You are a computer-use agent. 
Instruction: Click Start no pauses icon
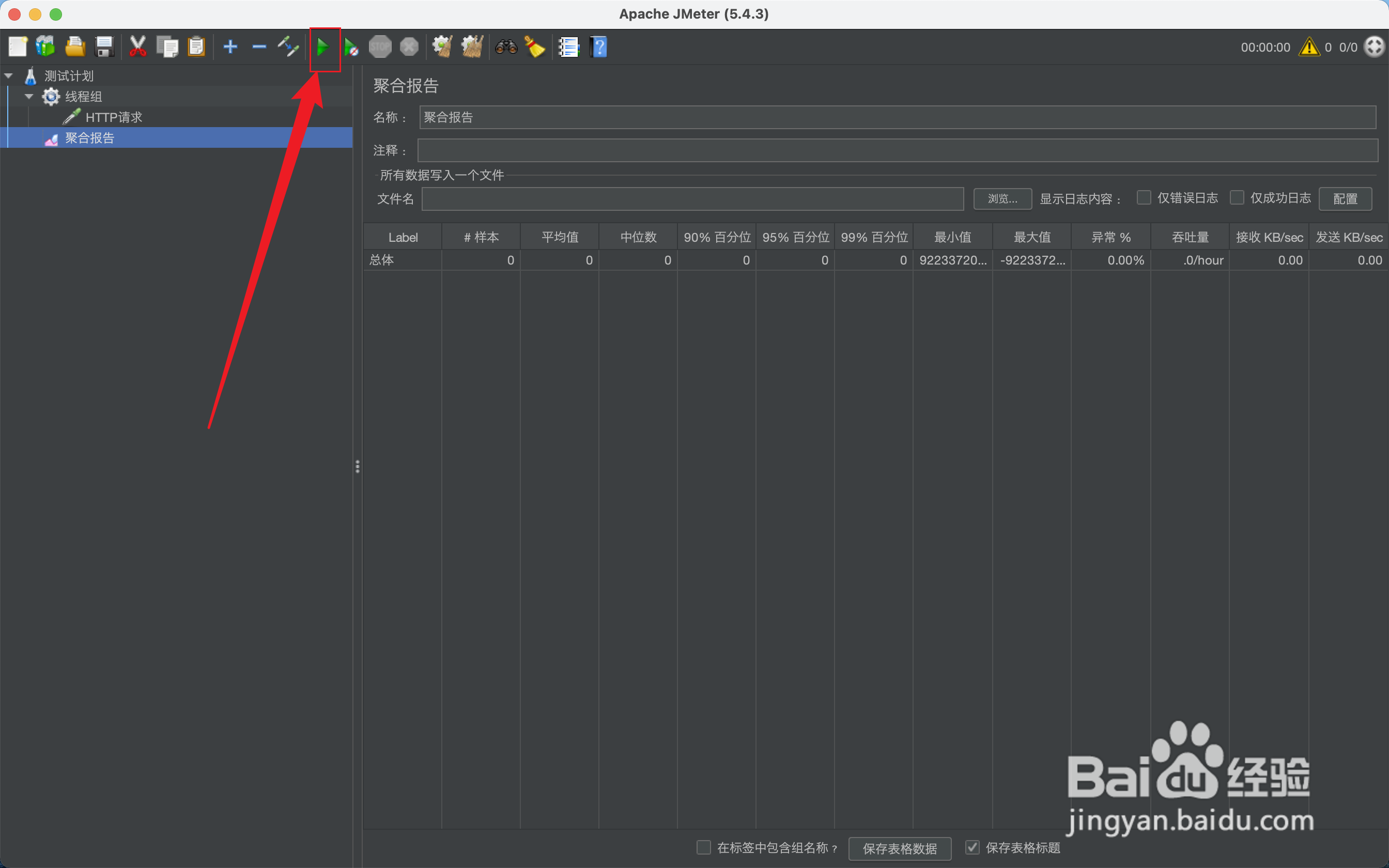(351, 47)
